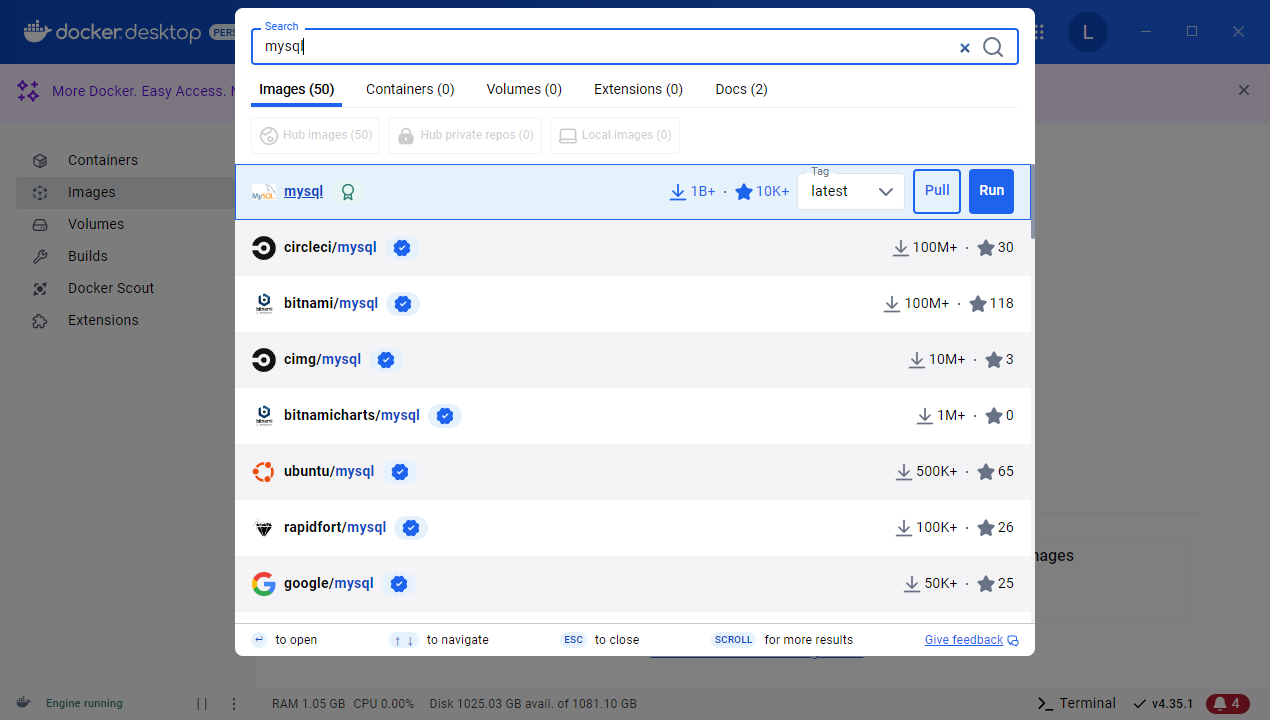The height and width of the screenshot is (720, 1270).
Task: Toggle the Hub images (50) filter
Action: [316, 135]
